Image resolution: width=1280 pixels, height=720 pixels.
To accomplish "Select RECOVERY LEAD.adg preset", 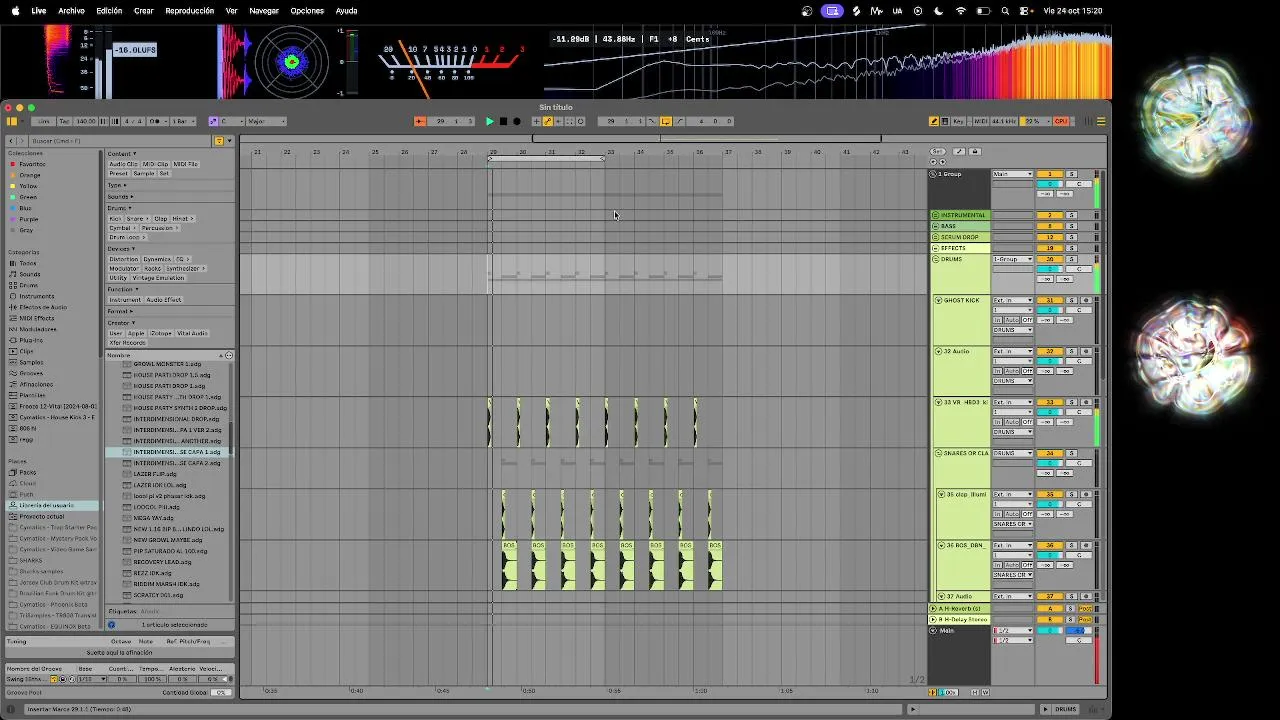I will (x=162, y=562).
